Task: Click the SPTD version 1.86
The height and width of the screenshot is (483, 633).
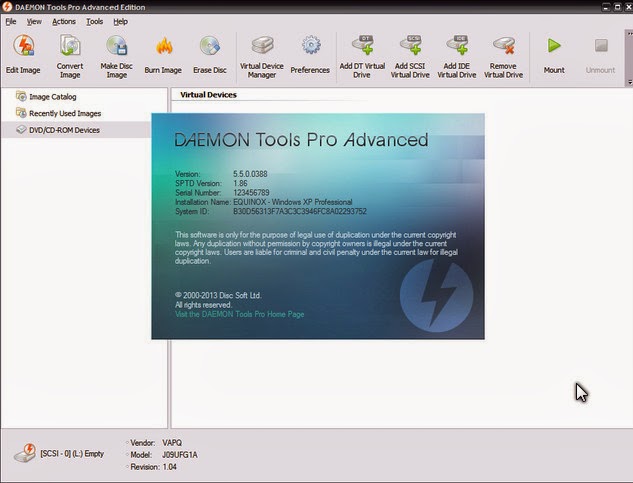Action: (x=240, y=183)
